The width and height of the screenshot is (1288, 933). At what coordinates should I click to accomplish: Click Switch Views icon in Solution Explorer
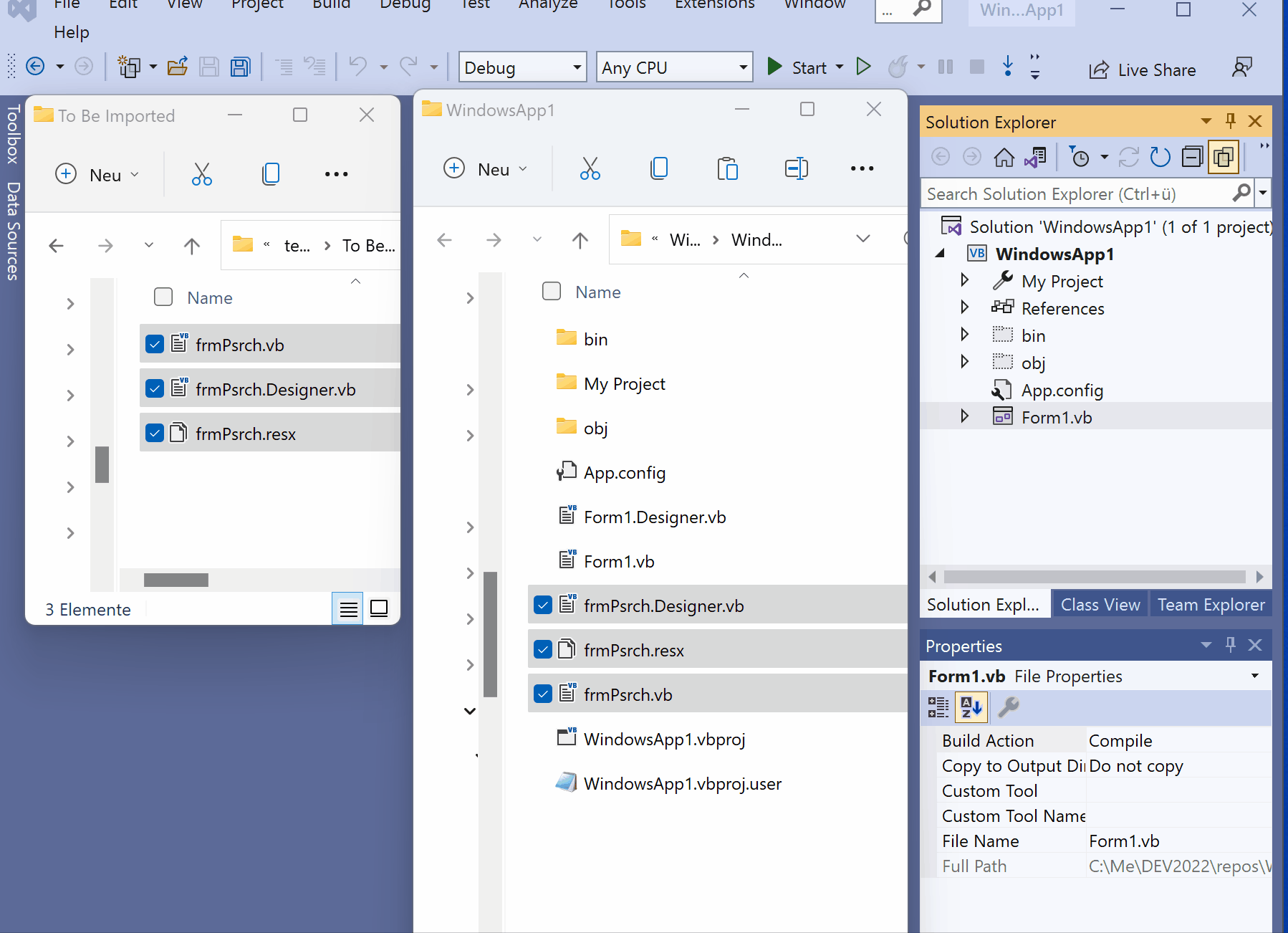(x=1035, y=156)
